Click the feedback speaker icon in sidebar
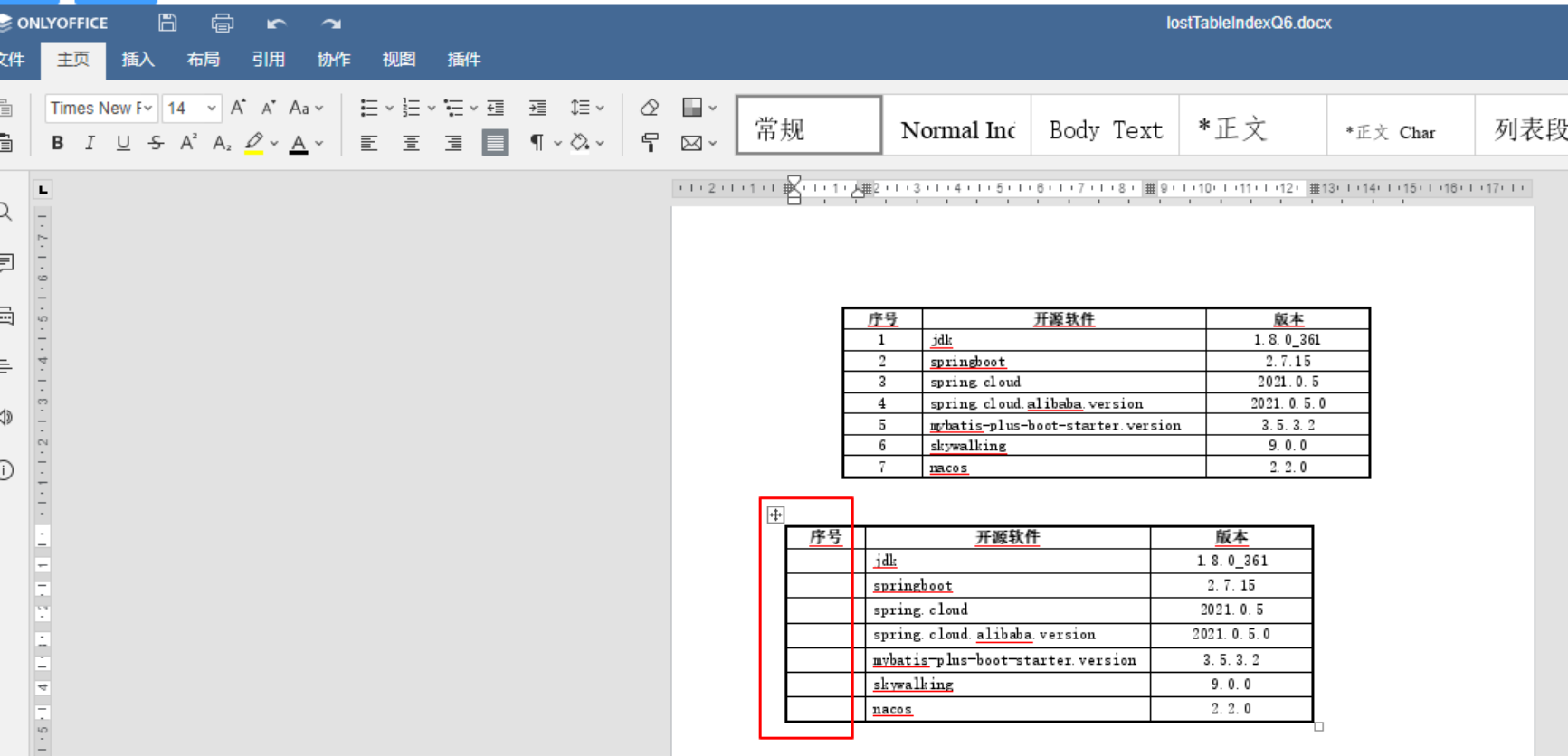Viewport: 1568px width, 756px height. point(6,417)
